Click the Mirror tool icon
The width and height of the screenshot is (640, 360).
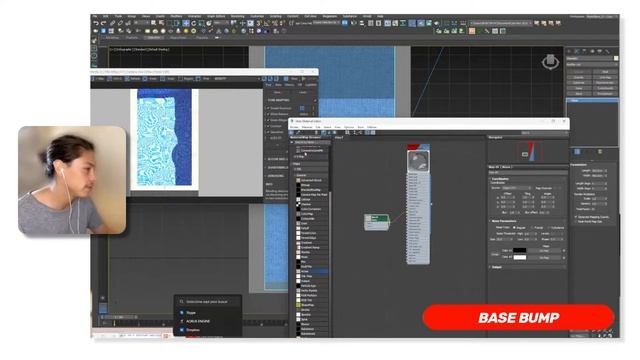(x=354, y=23)
